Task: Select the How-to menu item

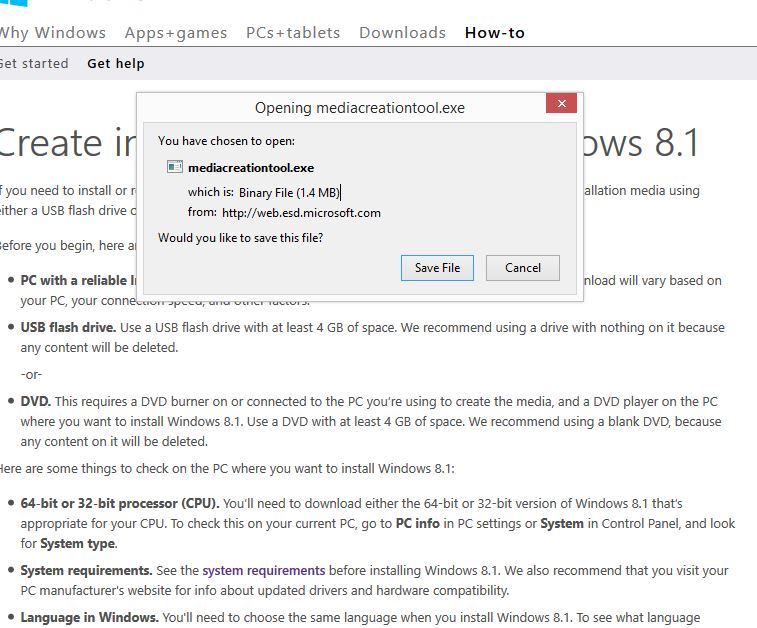Action: pos(495,33)
